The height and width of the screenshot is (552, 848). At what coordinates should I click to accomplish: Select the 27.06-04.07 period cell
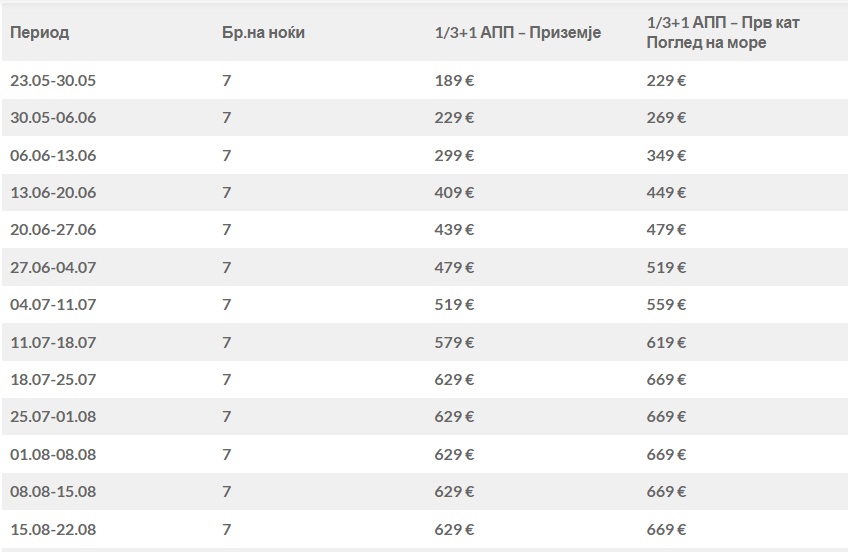53,267
